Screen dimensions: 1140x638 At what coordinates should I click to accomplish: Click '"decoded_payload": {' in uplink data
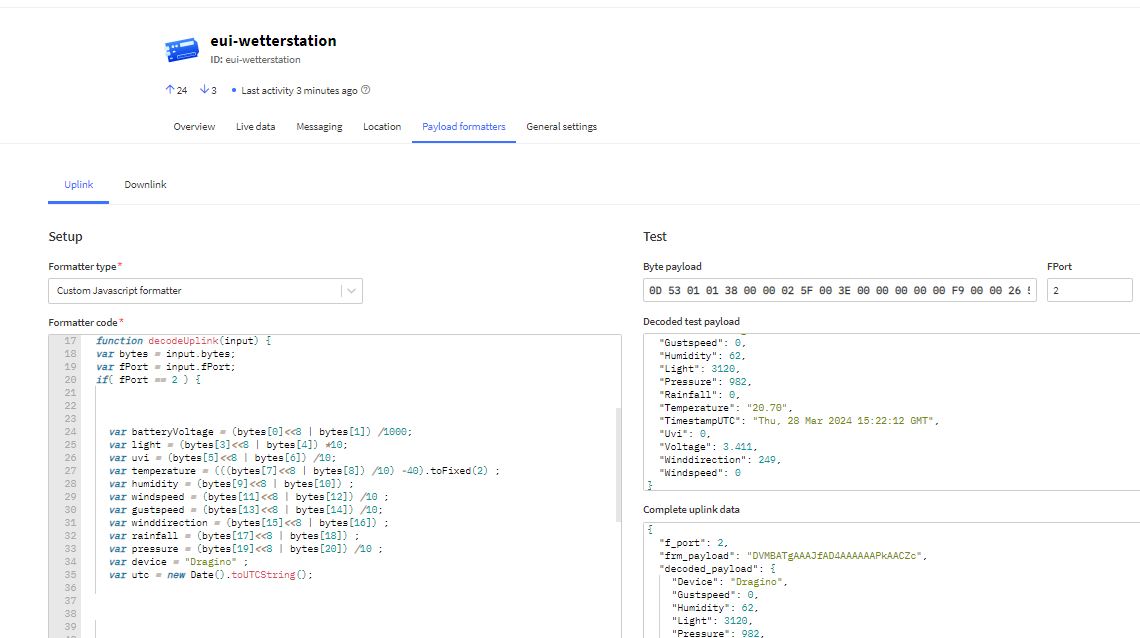[717, 570]
